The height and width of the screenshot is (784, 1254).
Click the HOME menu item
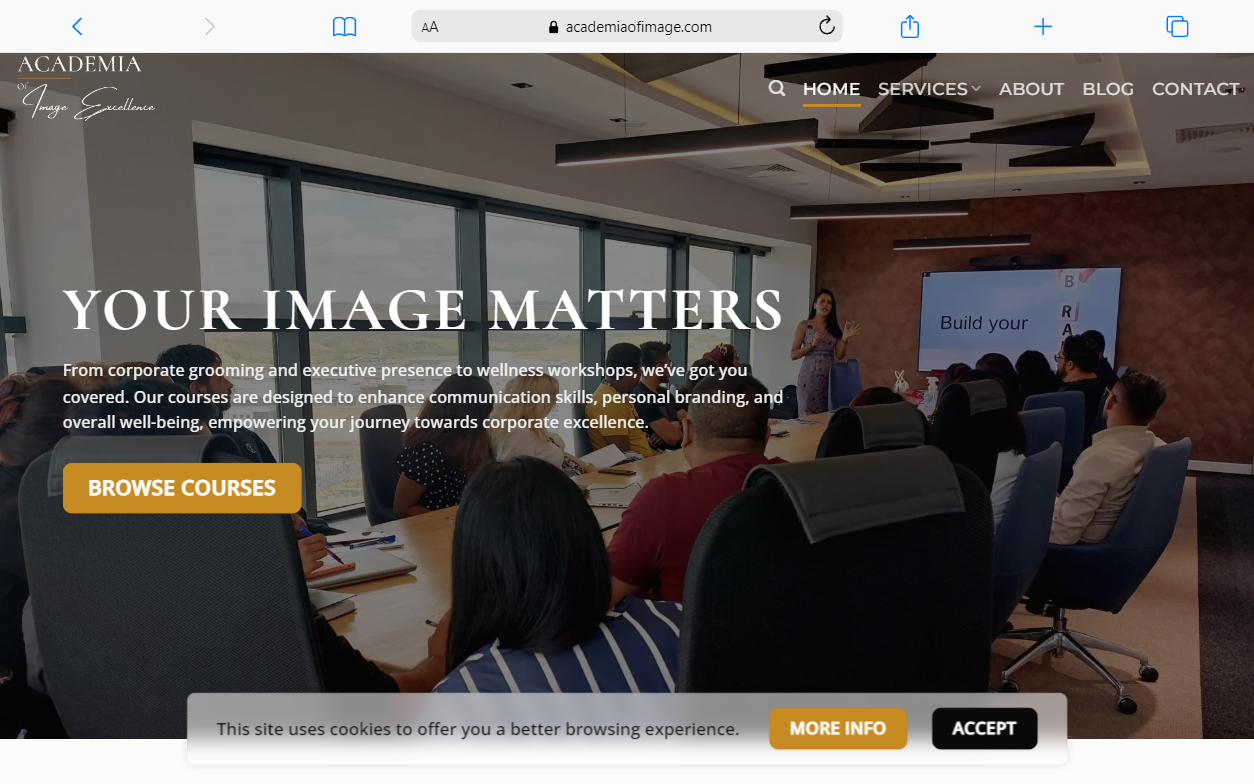point(831,89)
